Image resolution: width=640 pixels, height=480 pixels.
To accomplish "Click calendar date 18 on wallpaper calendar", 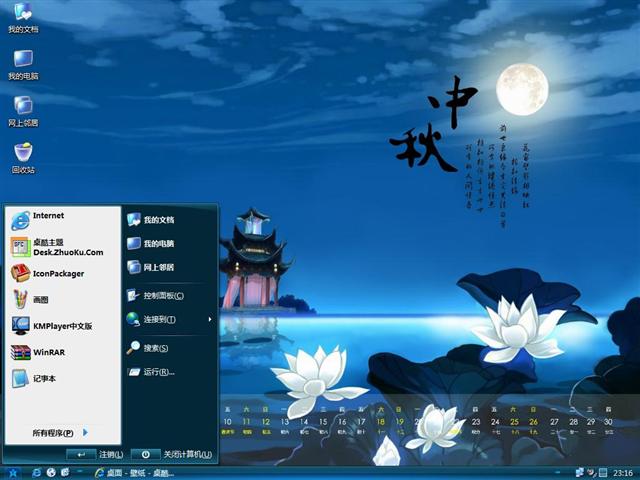I will [380, 422].
